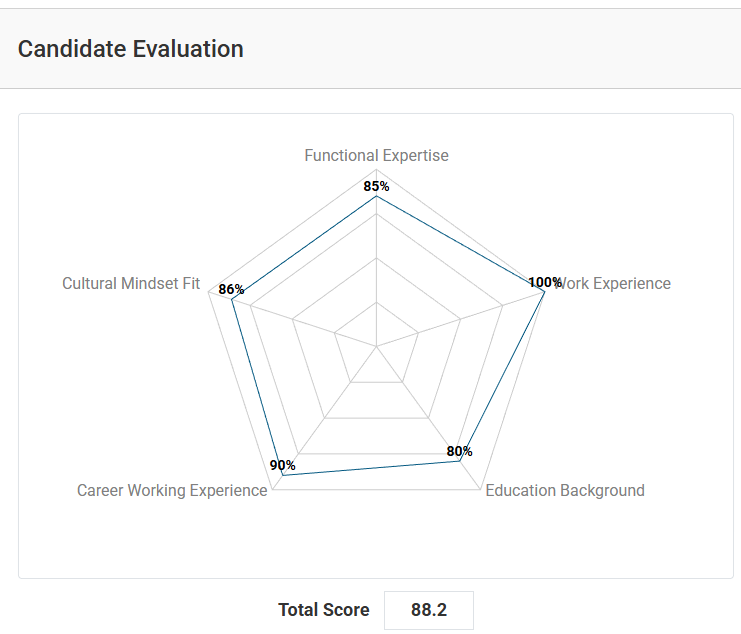This screenshot has width=741, height=634.
Task: Select the 86% score value label
Action: click(231, 290)
